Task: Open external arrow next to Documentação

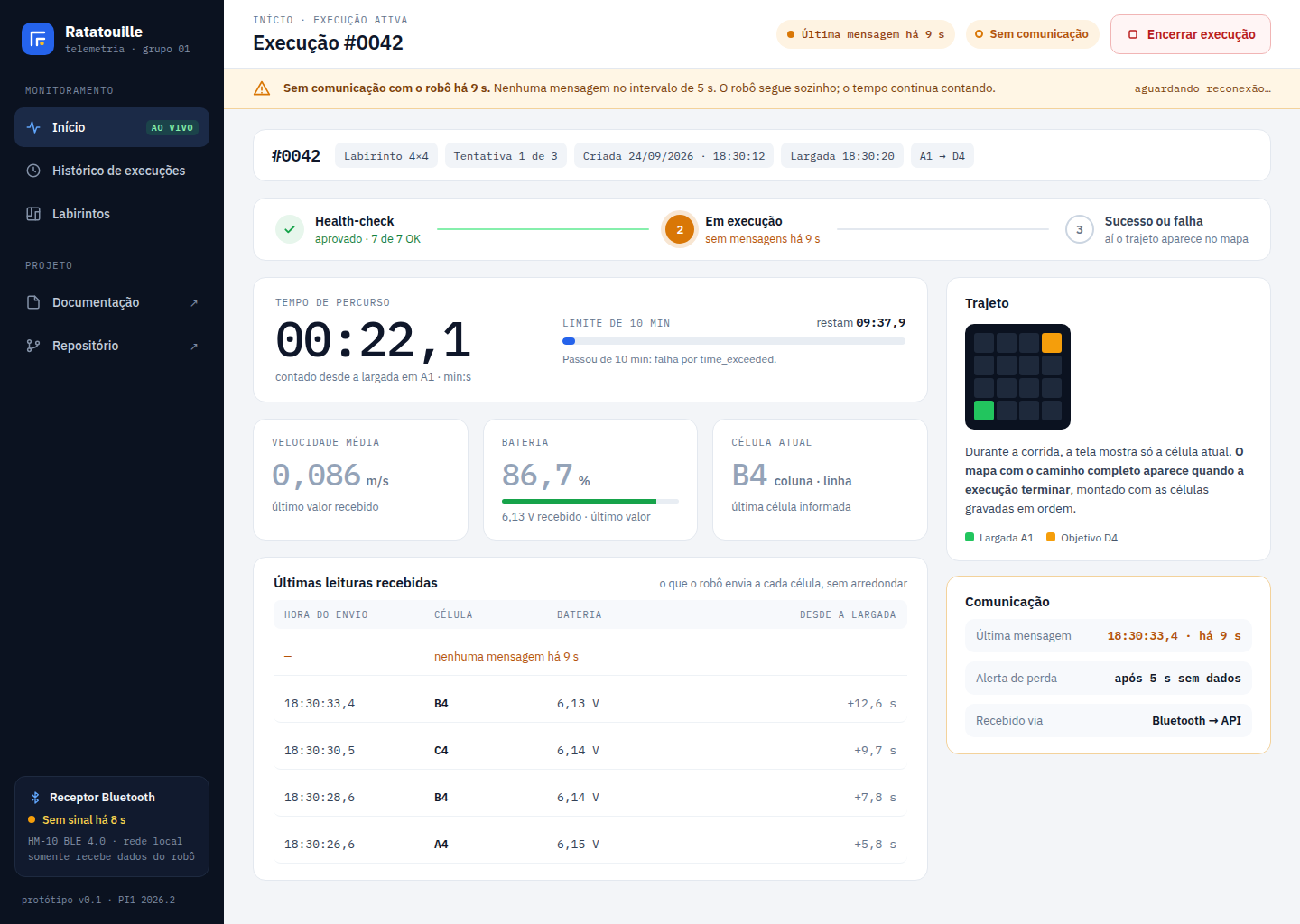Action: (x=194, y=303)
